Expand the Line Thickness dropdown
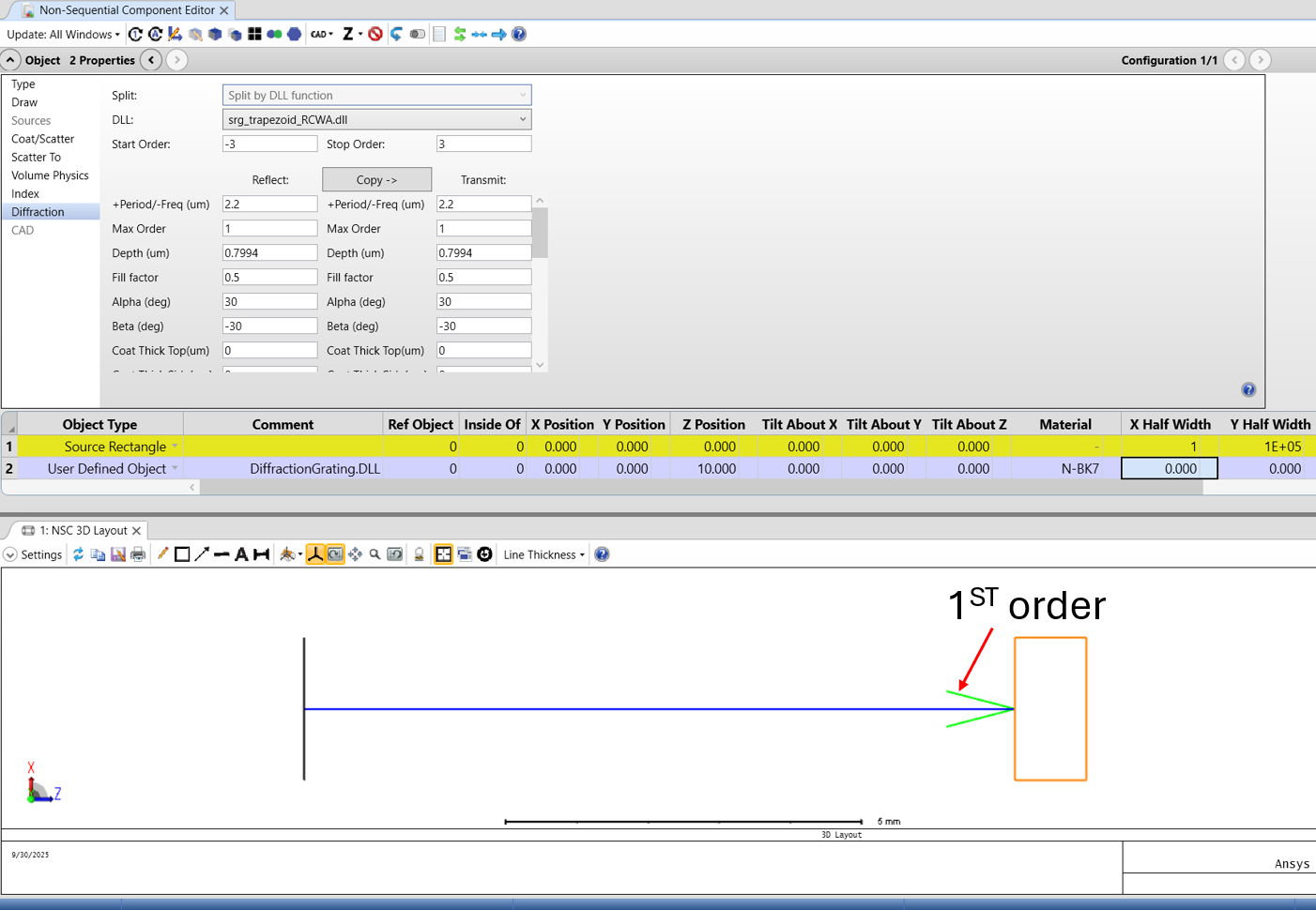 pos(543,554)
